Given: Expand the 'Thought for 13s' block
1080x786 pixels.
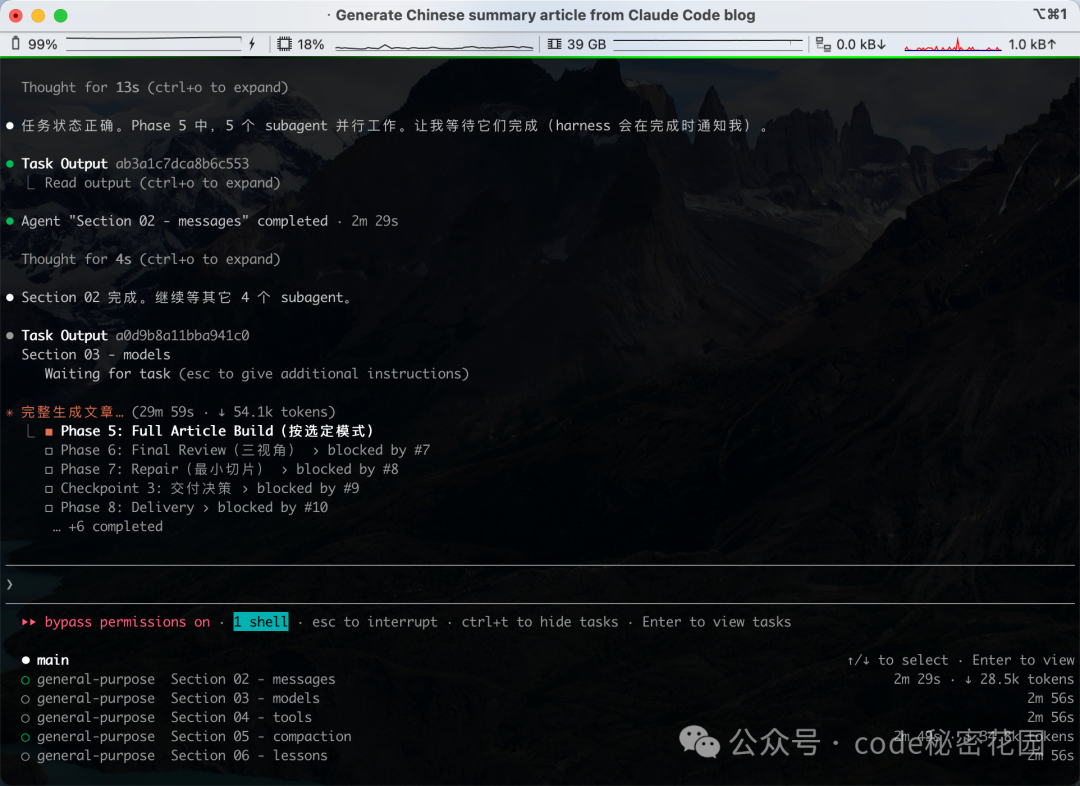Looking at the screenshot, I should (x=155, y=87).
